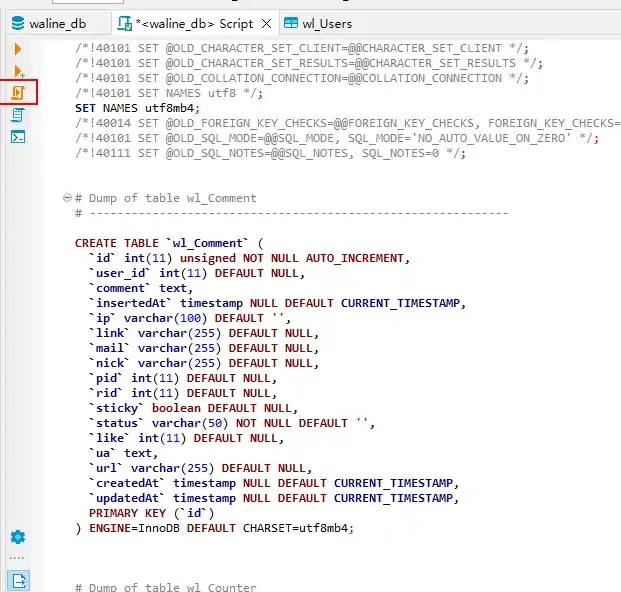Click the `createdAt` timestamp line
Screen dimensions: 621x592
coord(274,483)
